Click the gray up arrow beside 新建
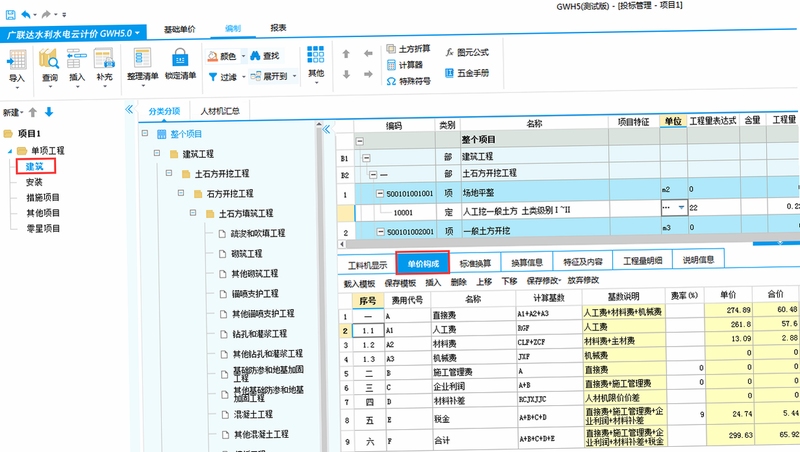 (x=33, y=112)
